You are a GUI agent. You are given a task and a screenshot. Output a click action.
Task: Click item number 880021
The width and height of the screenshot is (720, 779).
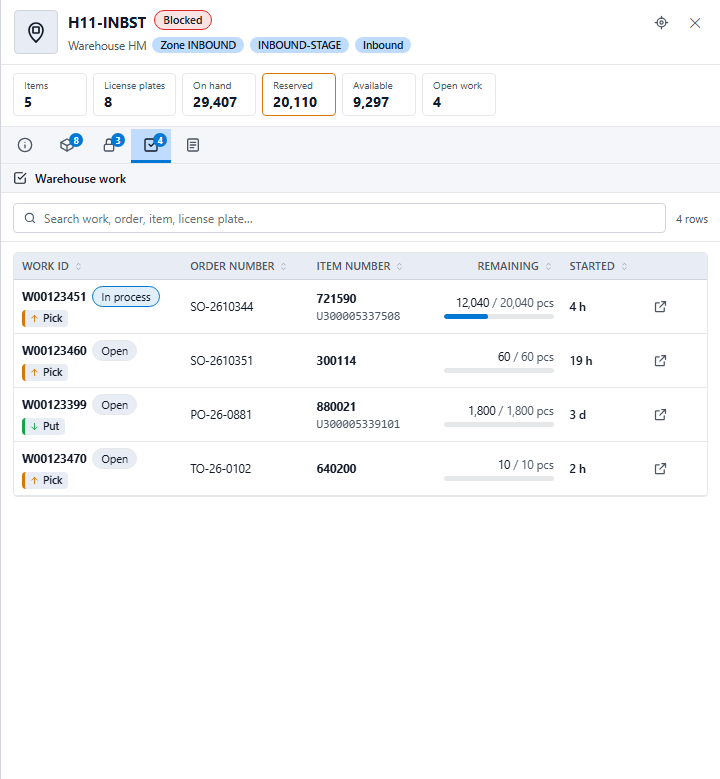click(x=336, y=407)
